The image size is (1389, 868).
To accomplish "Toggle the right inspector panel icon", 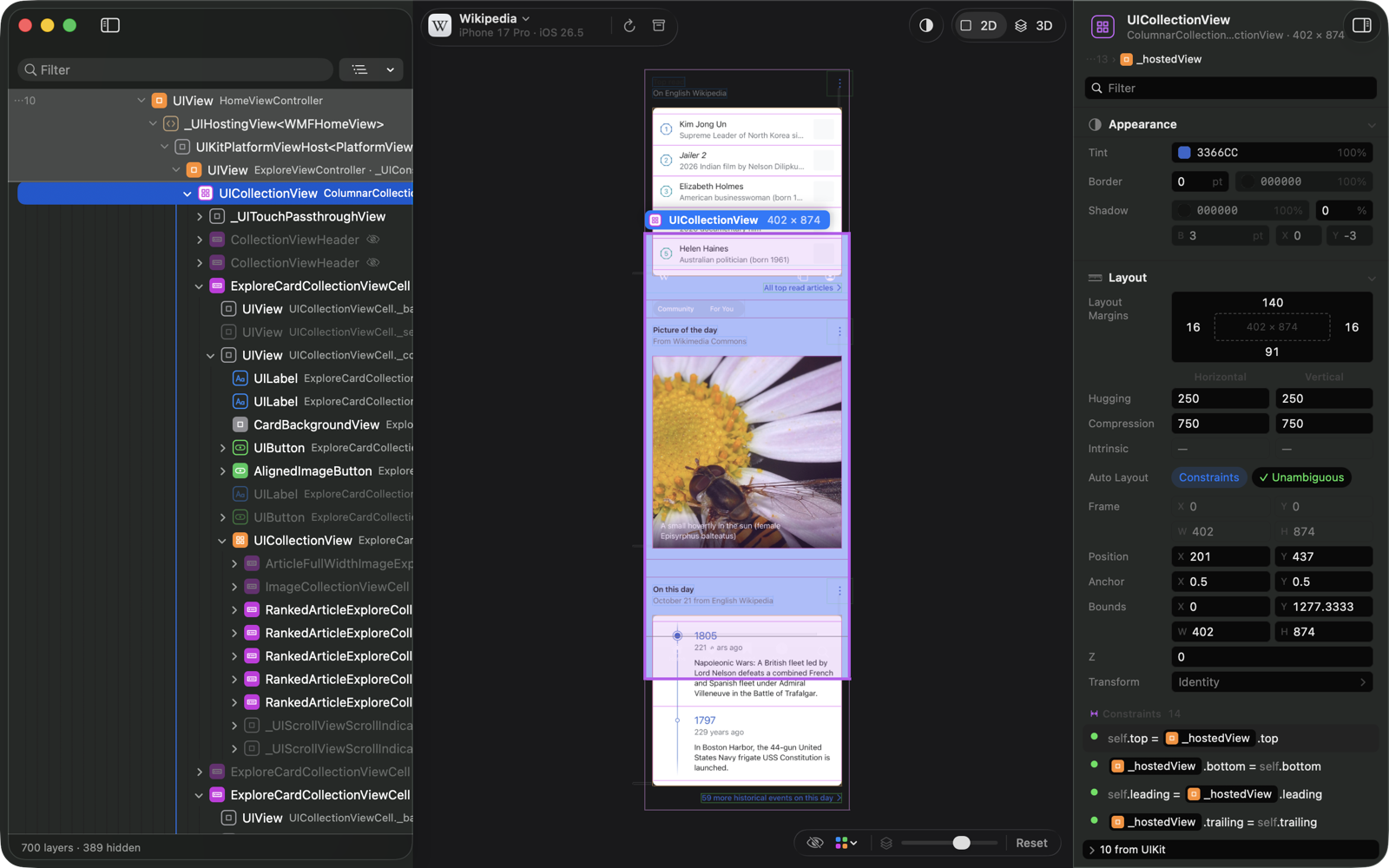I will pyautogui.click(x=1362, y=25).
